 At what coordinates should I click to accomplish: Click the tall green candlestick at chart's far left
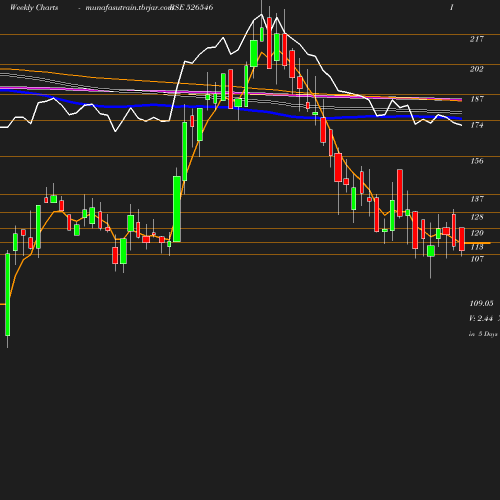tap(8, 295)
